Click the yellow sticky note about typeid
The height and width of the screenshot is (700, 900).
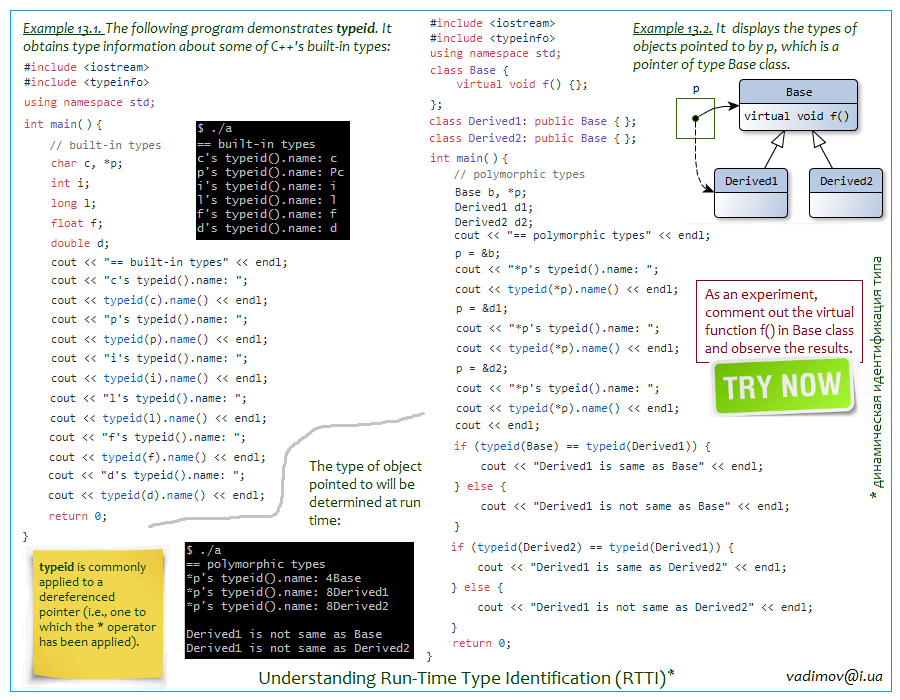(x=98, y=613)
